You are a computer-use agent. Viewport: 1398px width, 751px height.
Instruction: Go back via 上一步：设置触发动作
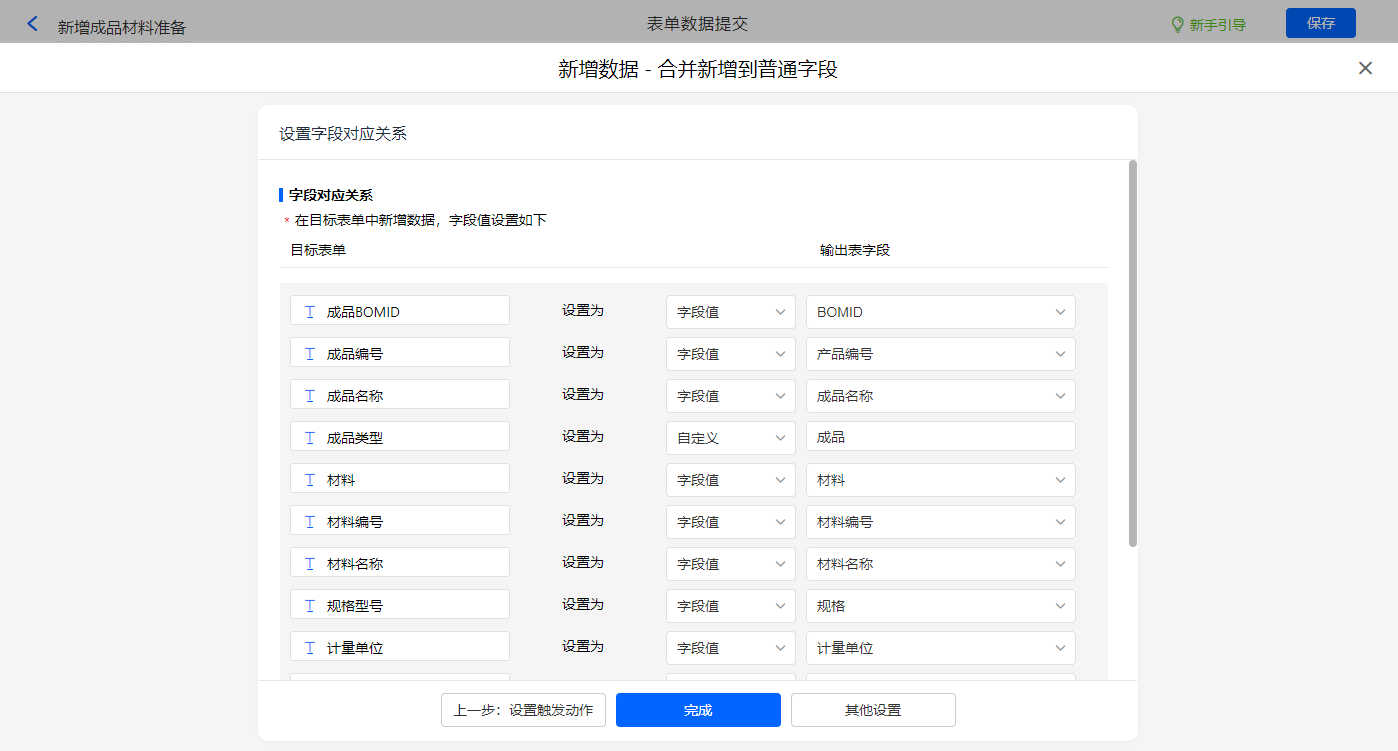pos(523,710)
